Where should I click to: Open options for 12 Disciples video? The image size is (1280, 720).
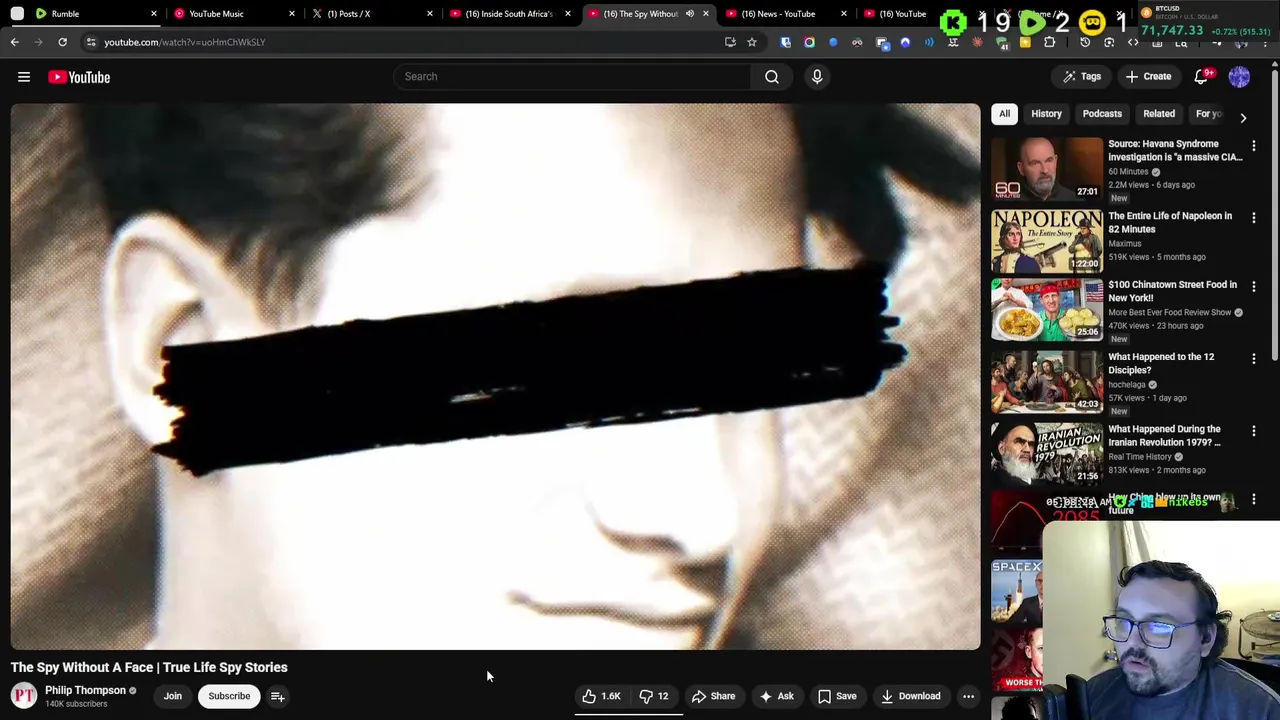tap(1254, 359)
